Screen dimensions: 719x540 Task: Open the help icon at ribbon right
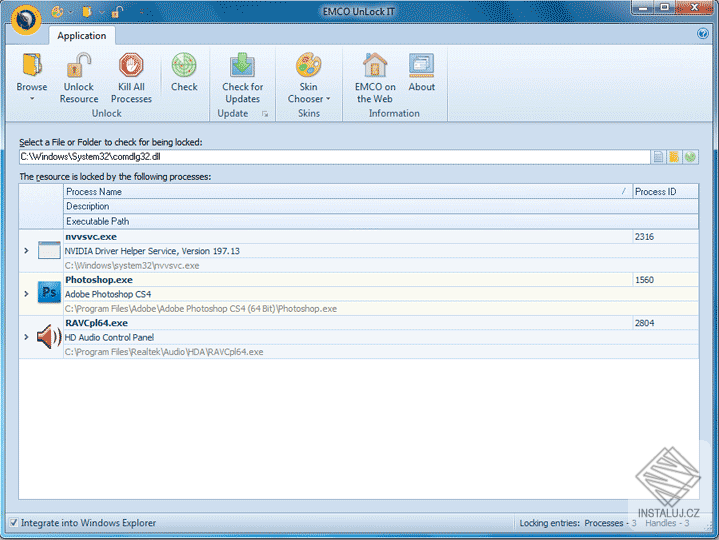pos(702,33)
